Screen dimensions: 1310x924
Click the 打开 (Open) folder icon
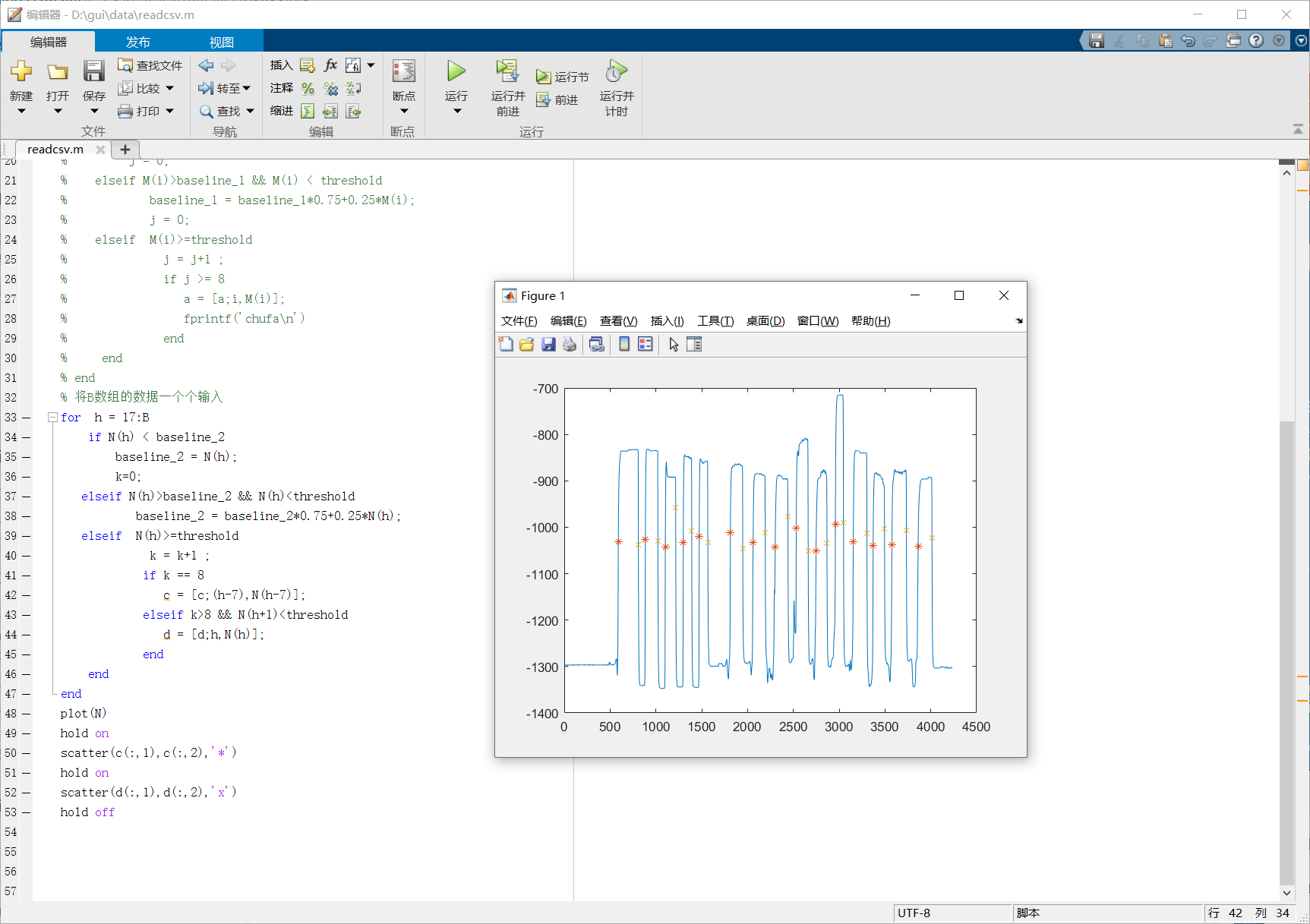(x=58, y=71)
